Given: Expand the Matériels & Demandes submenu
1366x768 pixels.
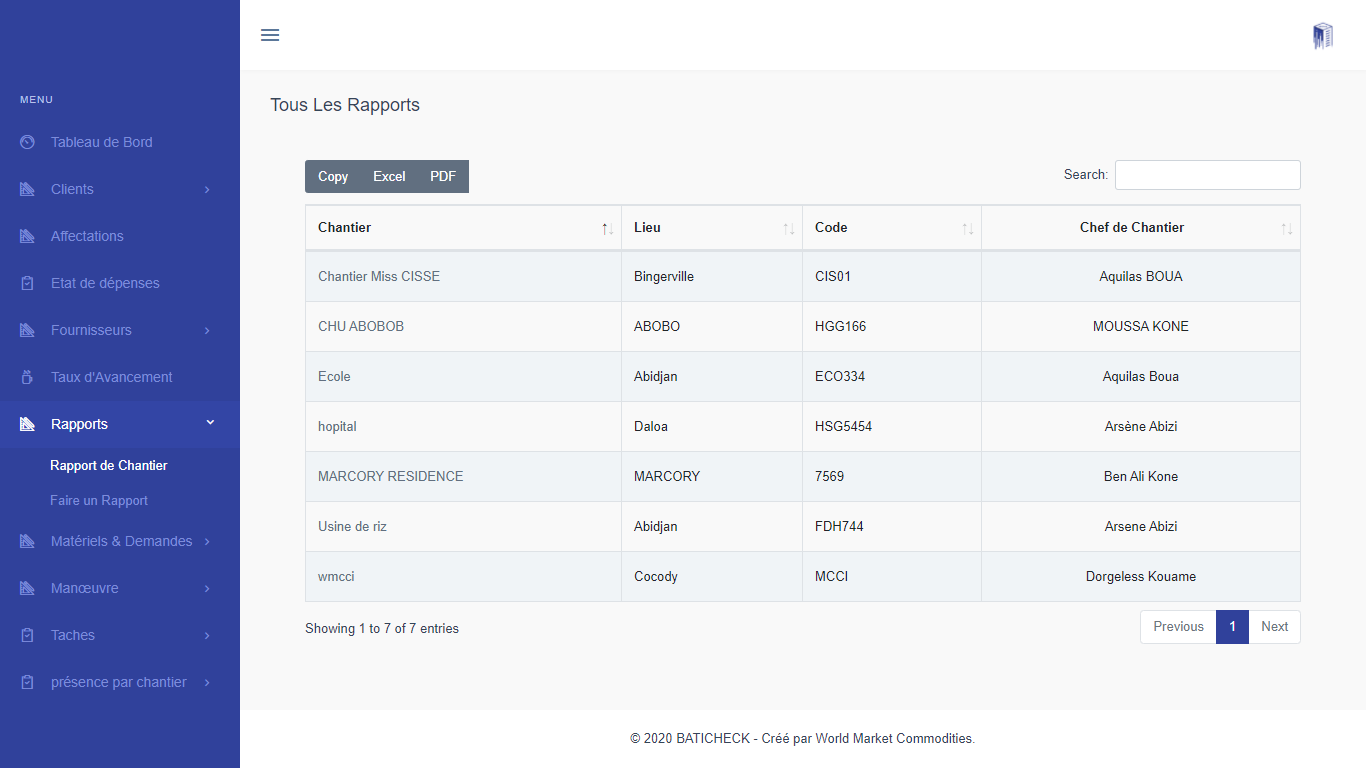Looking at the screenshot, I should [207, 541].
